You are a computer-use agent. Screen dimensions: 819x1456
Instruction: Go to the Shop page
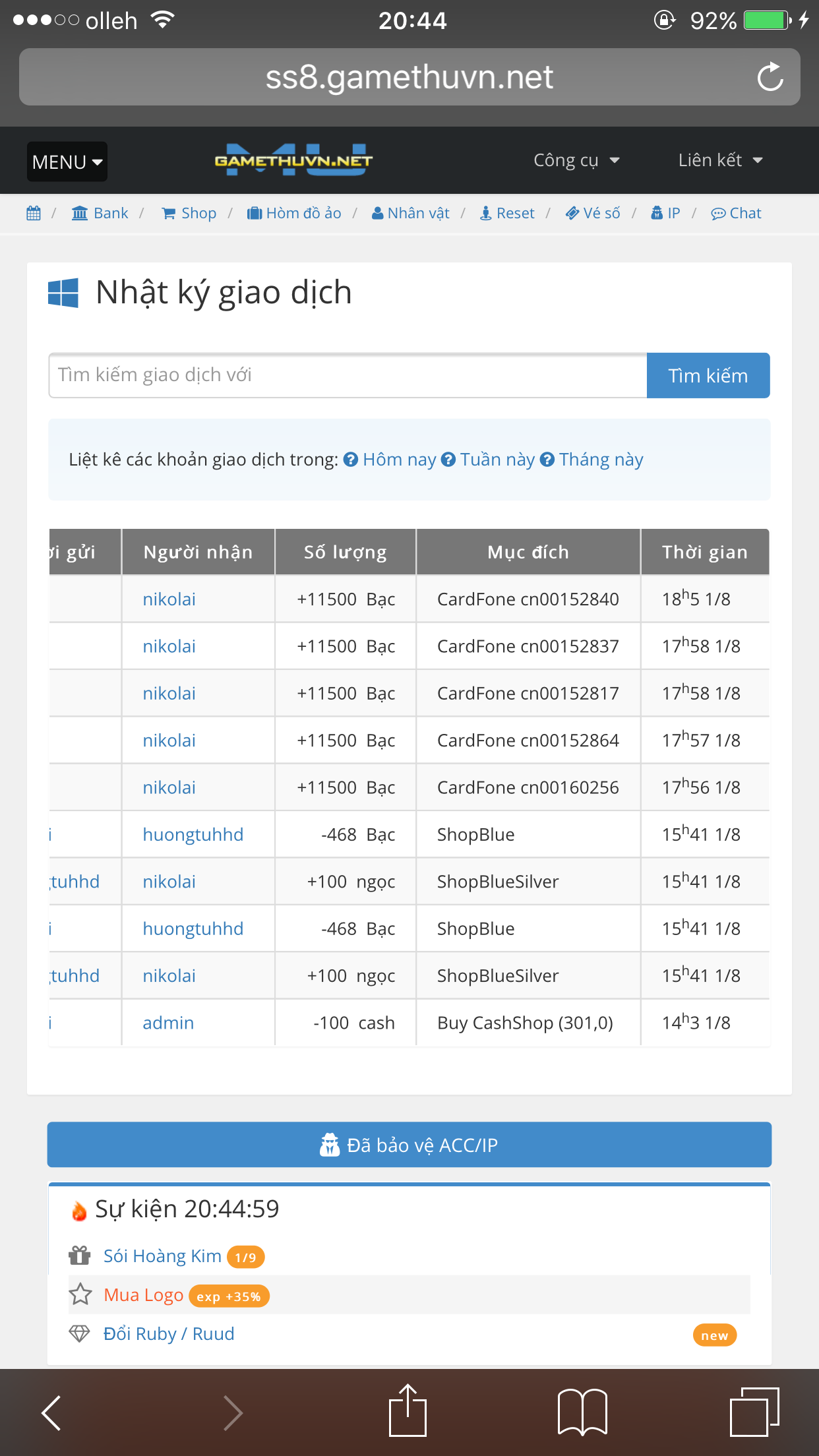pyautogui.click(x=189, y=214)
